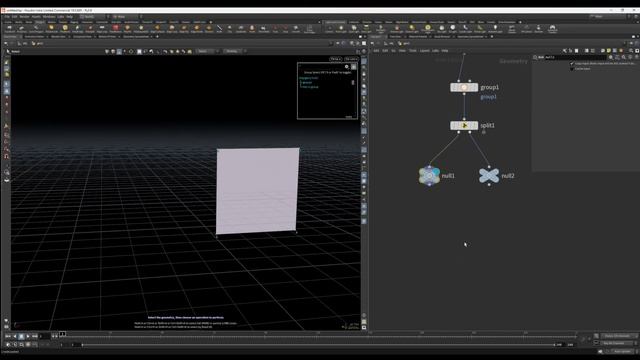Open the No cam camera menu

click(x=351, y=59)
